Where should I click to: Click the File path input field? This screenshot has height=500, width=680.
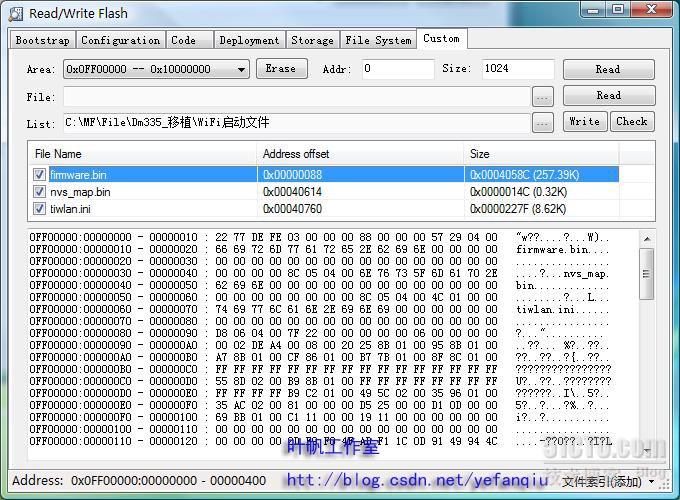[297, 96]
